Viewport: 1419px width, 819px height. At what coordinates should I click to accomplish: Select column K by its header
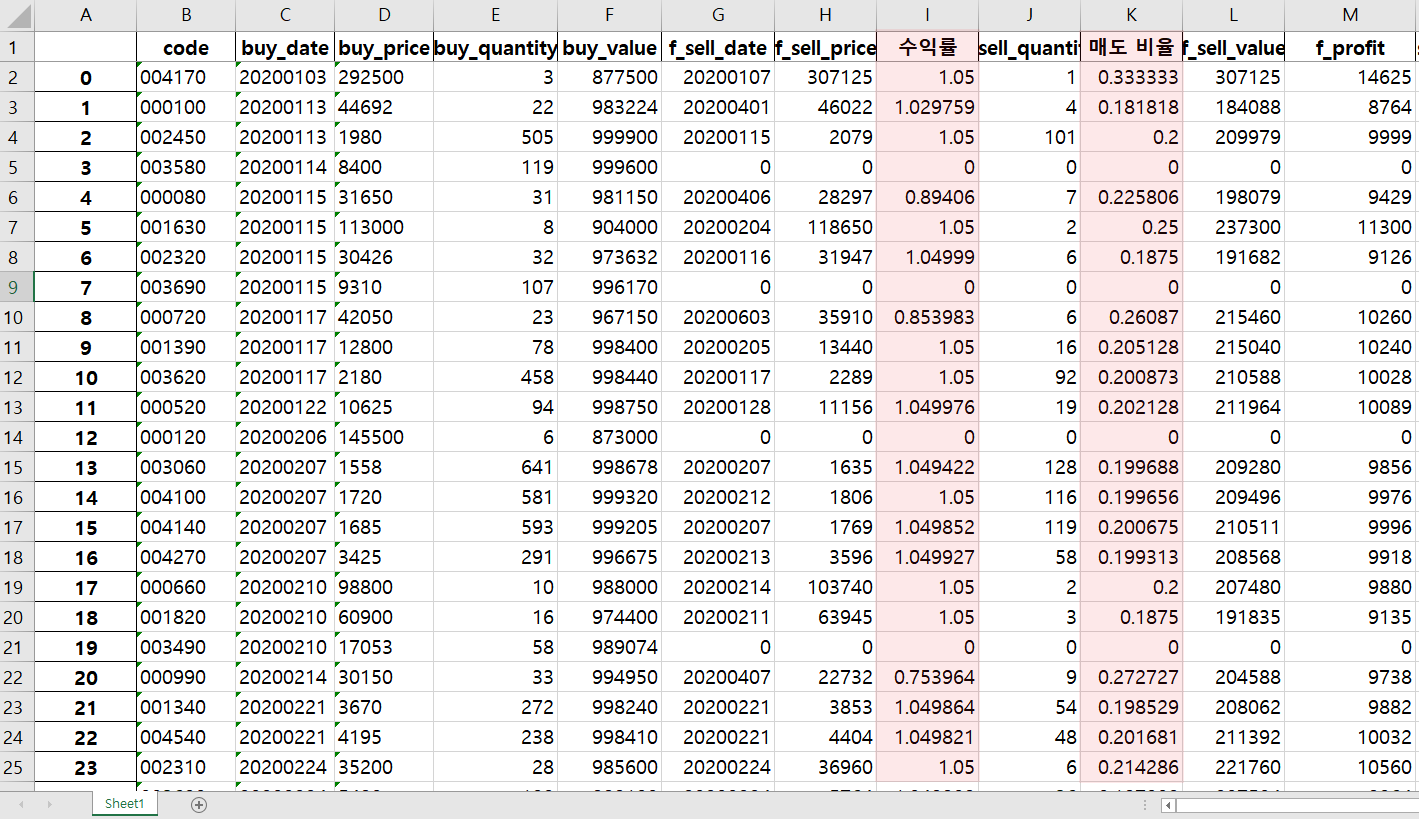point(1131,16)
